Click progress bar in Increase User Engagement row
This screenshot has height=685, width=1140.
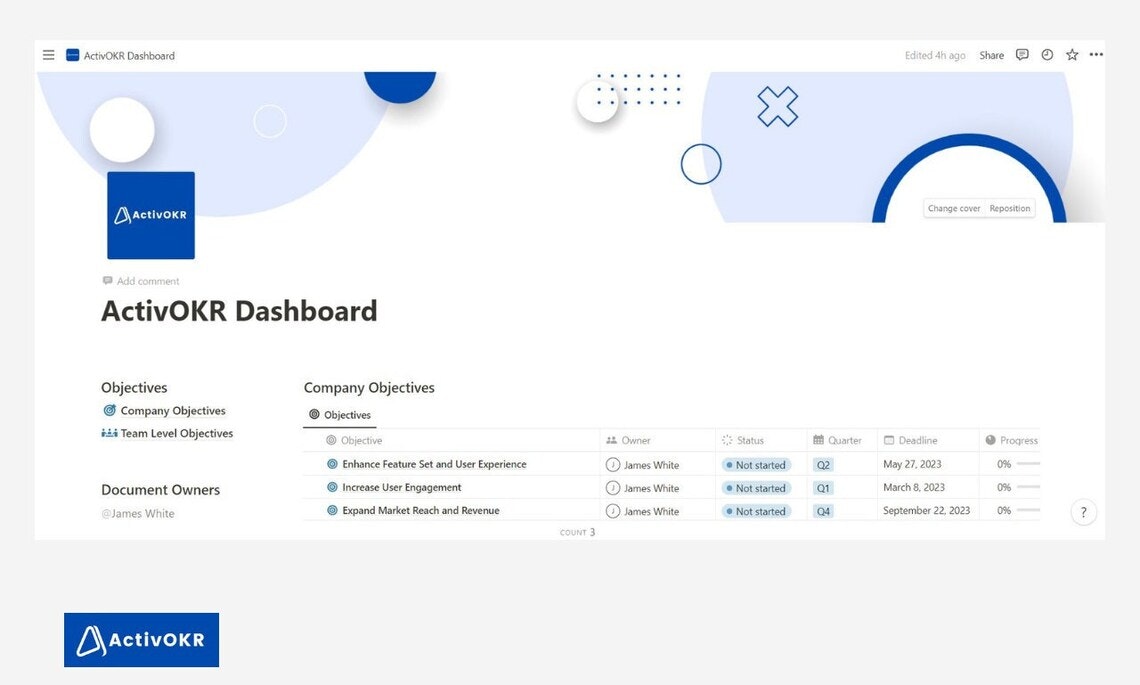click(1028, 487)
